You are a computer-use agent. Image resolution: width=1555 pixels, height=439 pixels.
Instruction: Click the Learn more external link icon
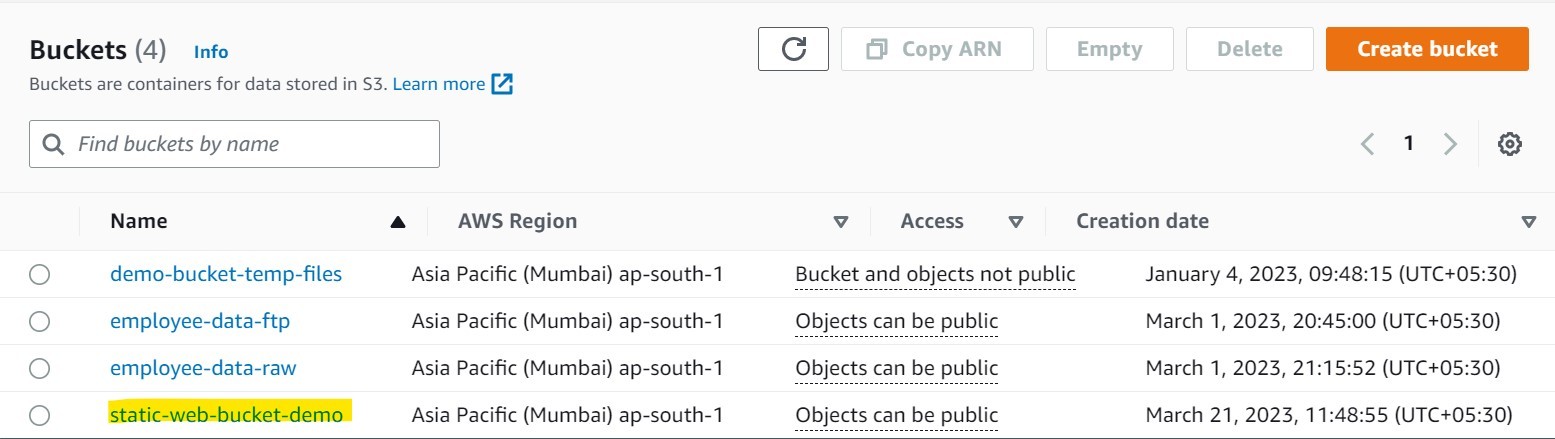point(502,84)
